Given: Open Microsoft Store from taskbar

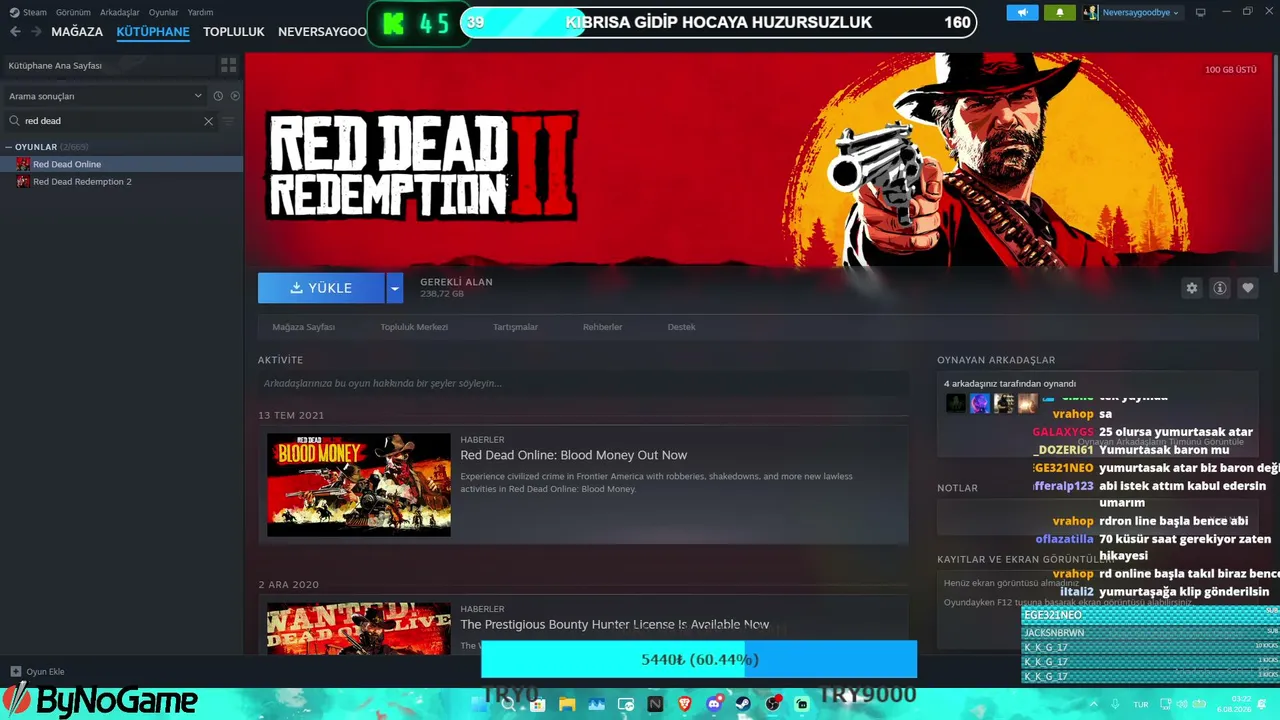Looking at the screenshot, I should click(x=537, y=704).
